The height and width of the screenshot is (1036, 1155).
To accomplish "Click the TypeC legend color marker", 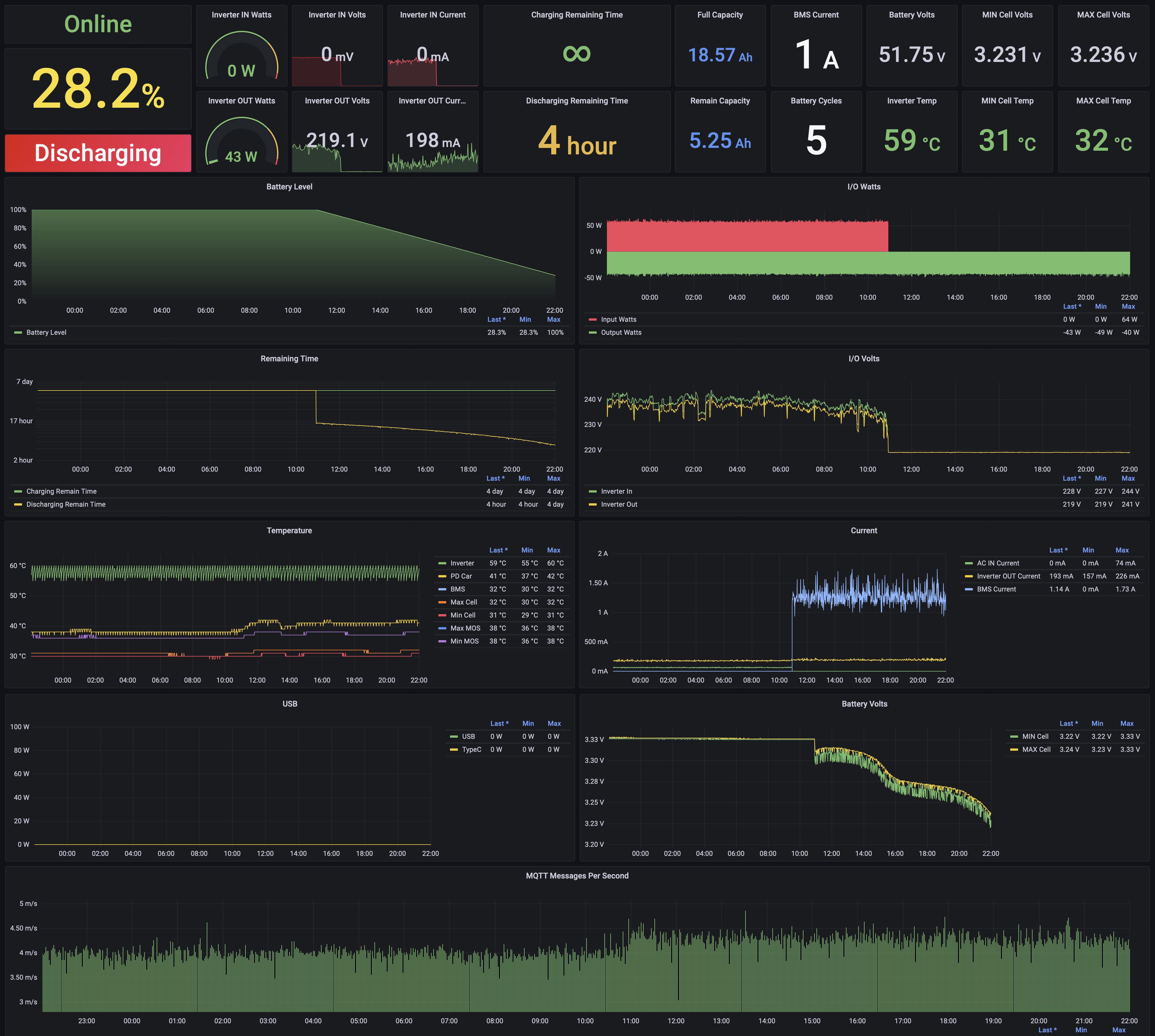I will (454, 750).
